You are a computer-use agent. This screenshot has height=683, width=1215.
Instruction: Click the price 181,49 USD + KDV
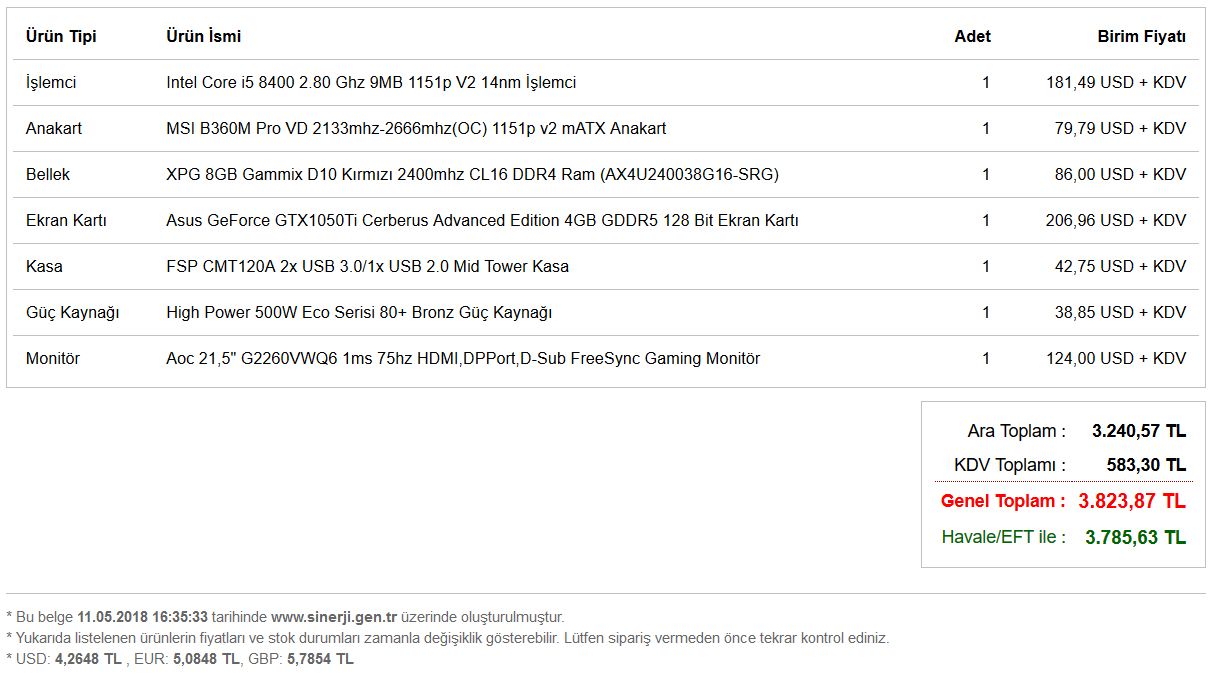(x=1116, y=82)
